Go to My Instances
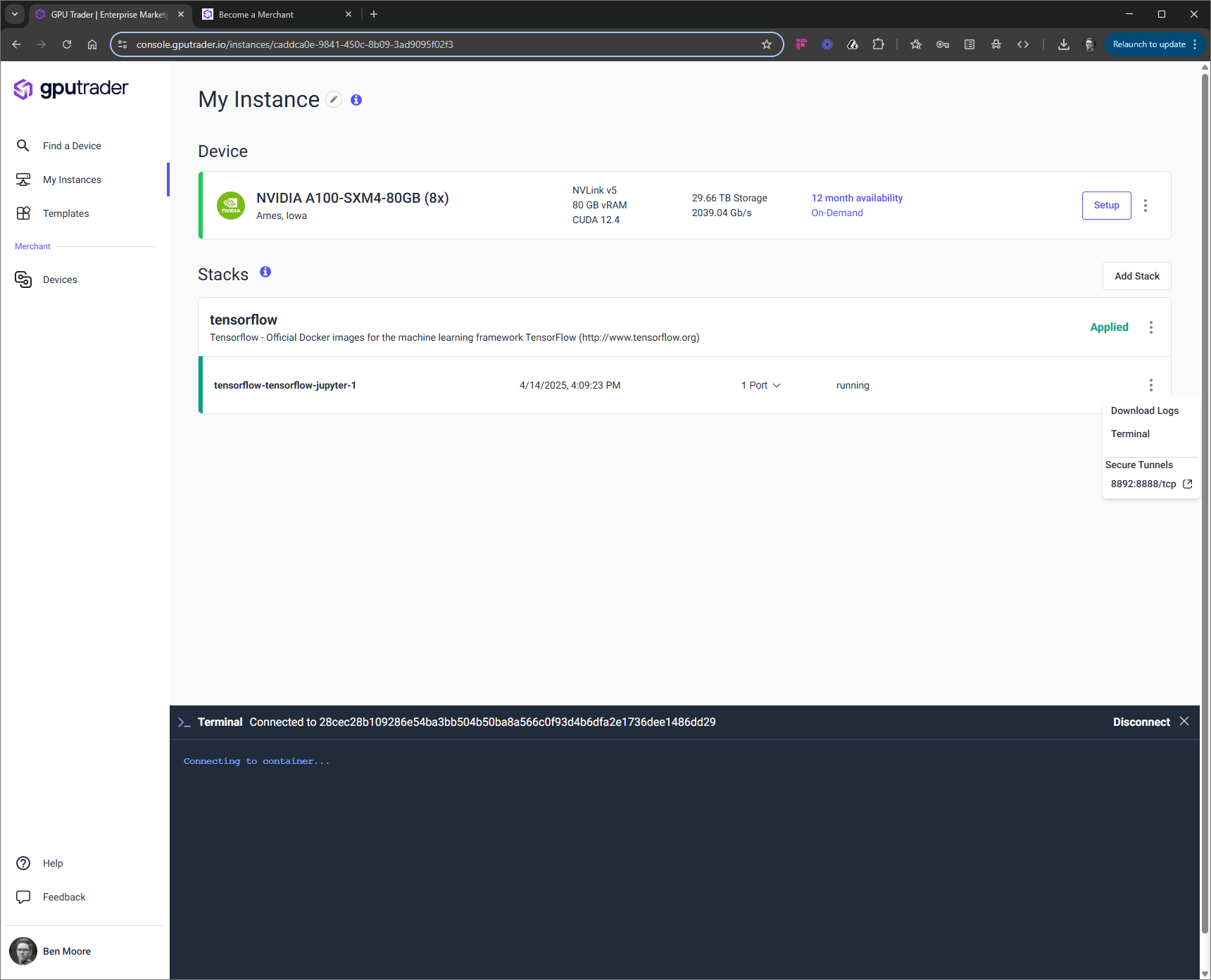 pos(72,180)
